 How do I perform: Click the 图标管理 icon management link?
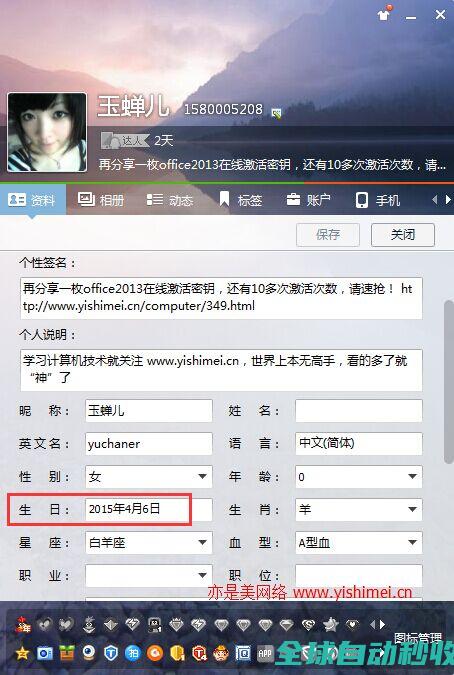[418, 638]
